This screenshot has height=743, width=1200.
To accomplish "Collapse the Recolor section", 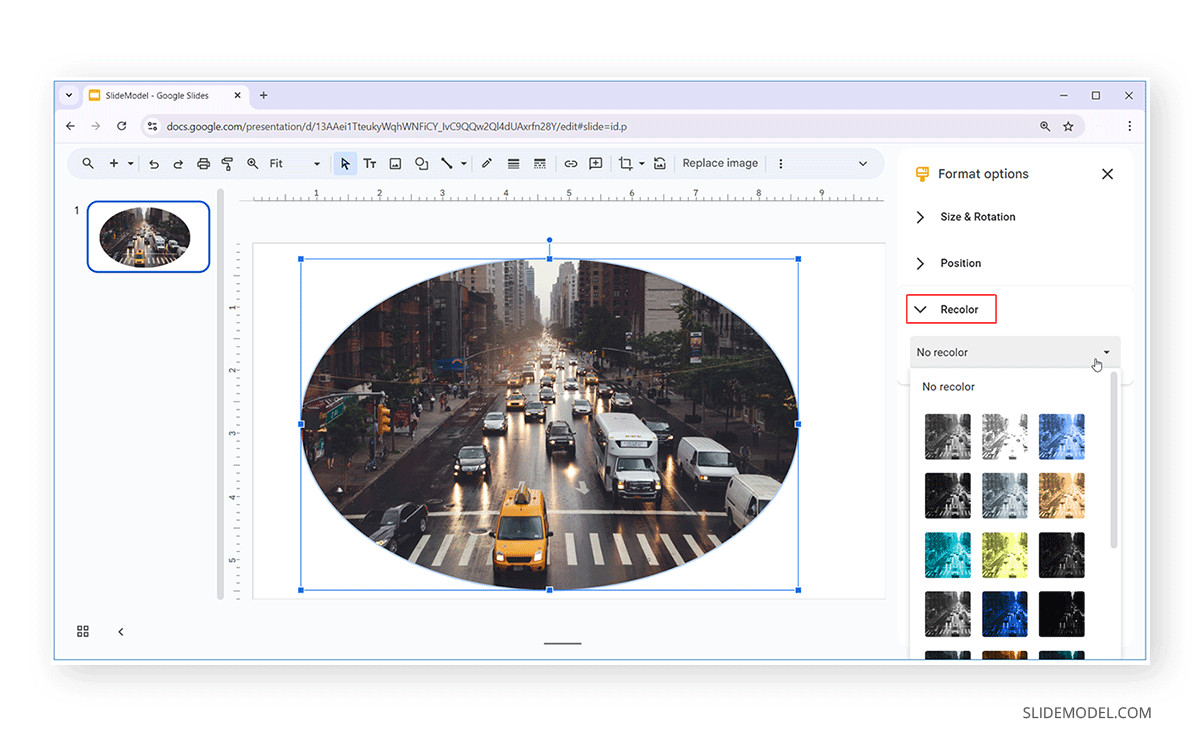I will [x=951, y=310].
